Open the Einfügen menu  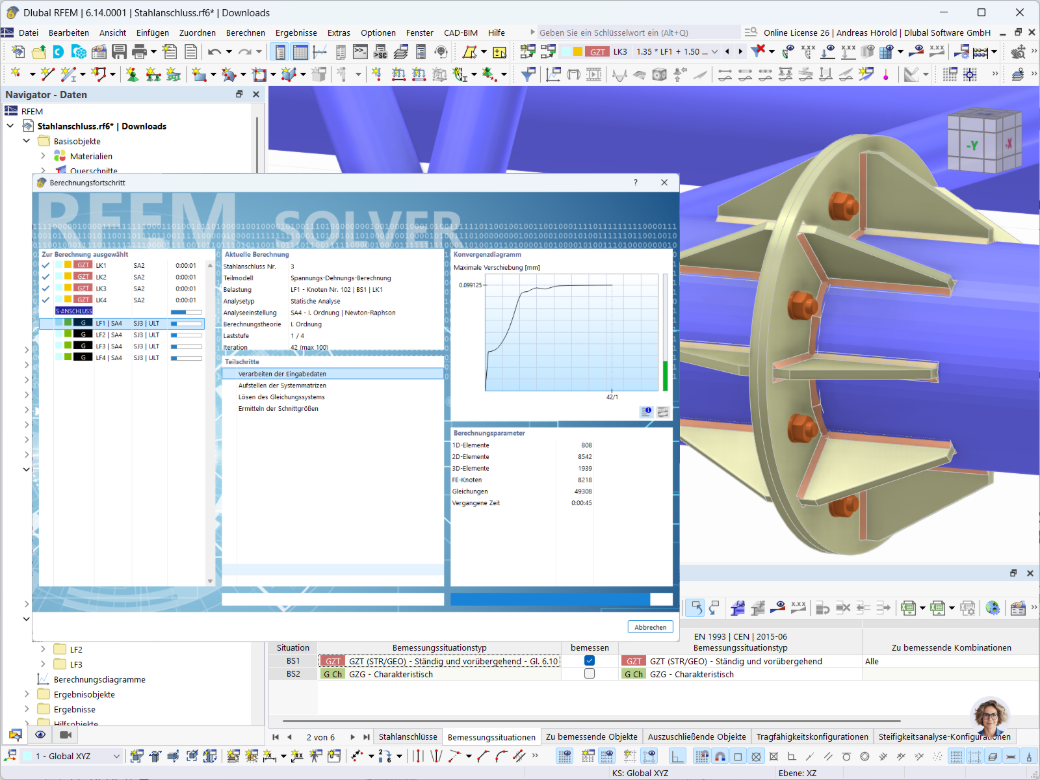pos(153,32)
